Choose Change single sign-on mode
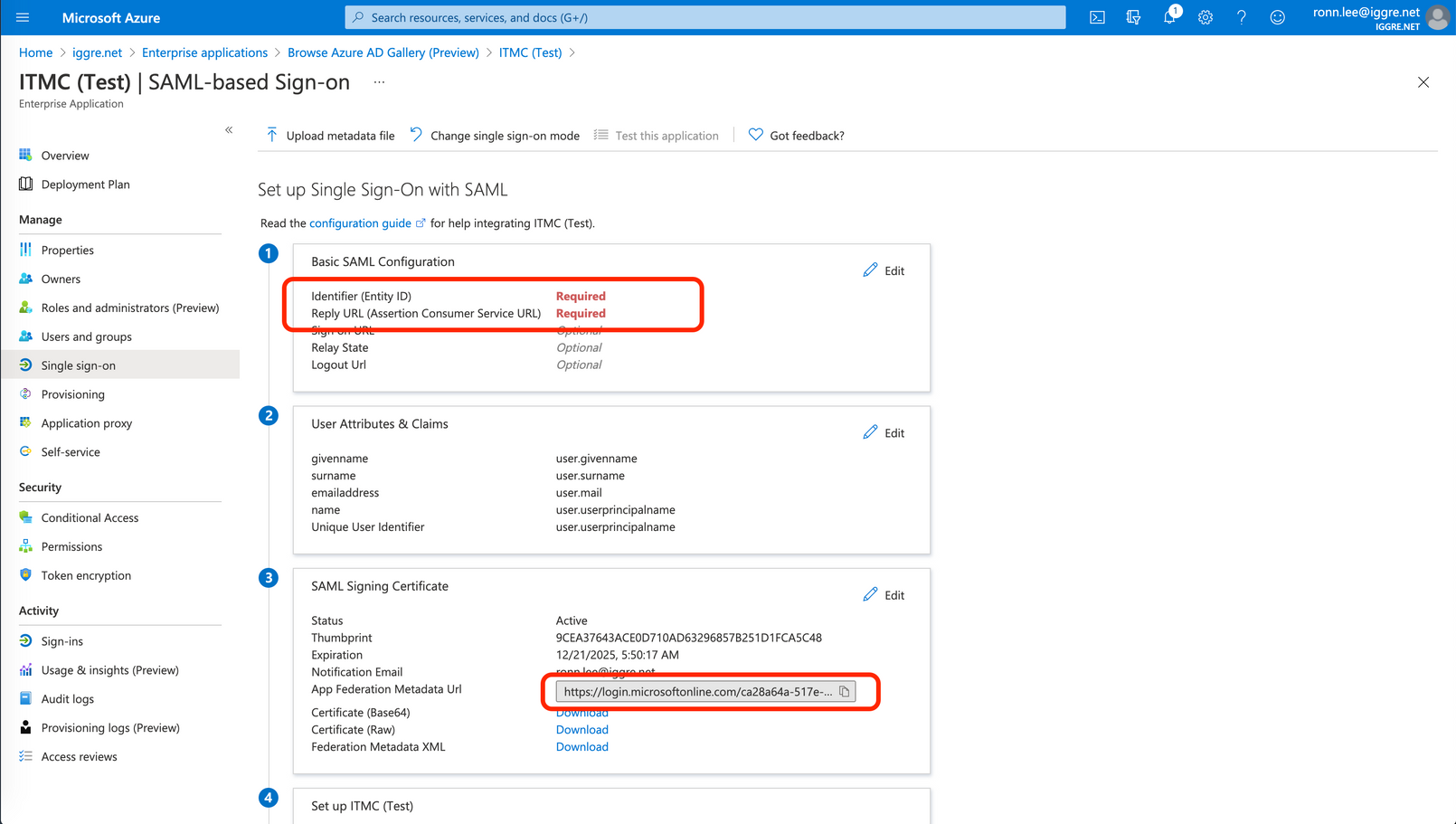Viewport: 1456px width, 824px height. tap(495, 136)
